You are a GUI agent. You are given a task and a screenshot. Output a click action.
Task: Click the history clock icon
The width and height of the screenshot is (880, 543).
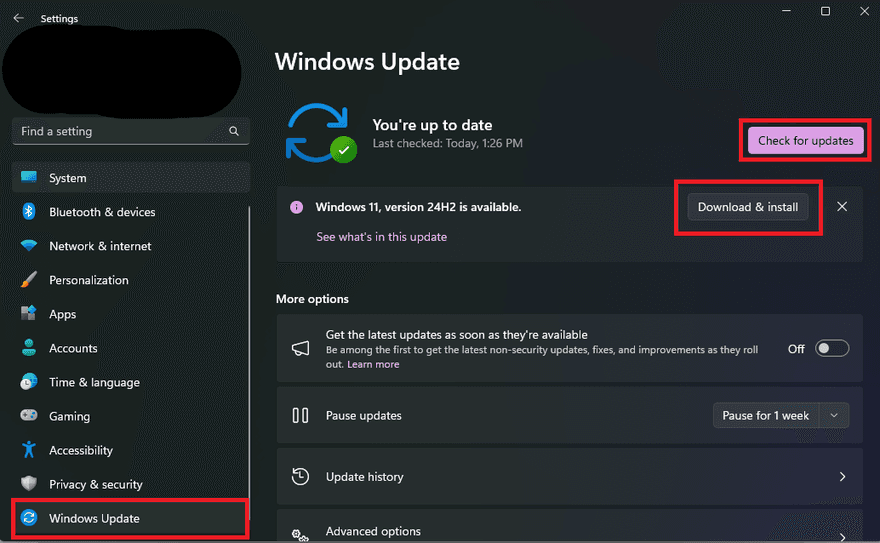tap(300, 476)
